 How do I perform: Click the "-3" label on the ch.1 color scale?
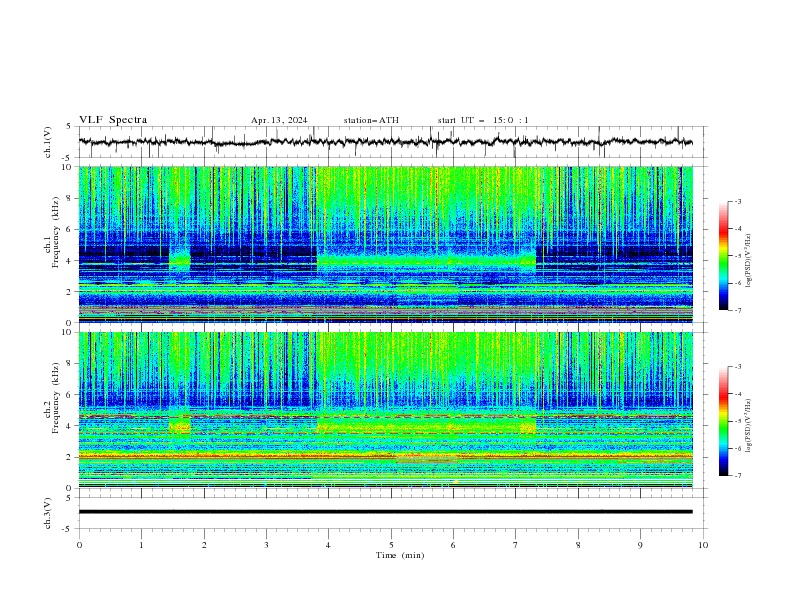(x=737, y=201)
